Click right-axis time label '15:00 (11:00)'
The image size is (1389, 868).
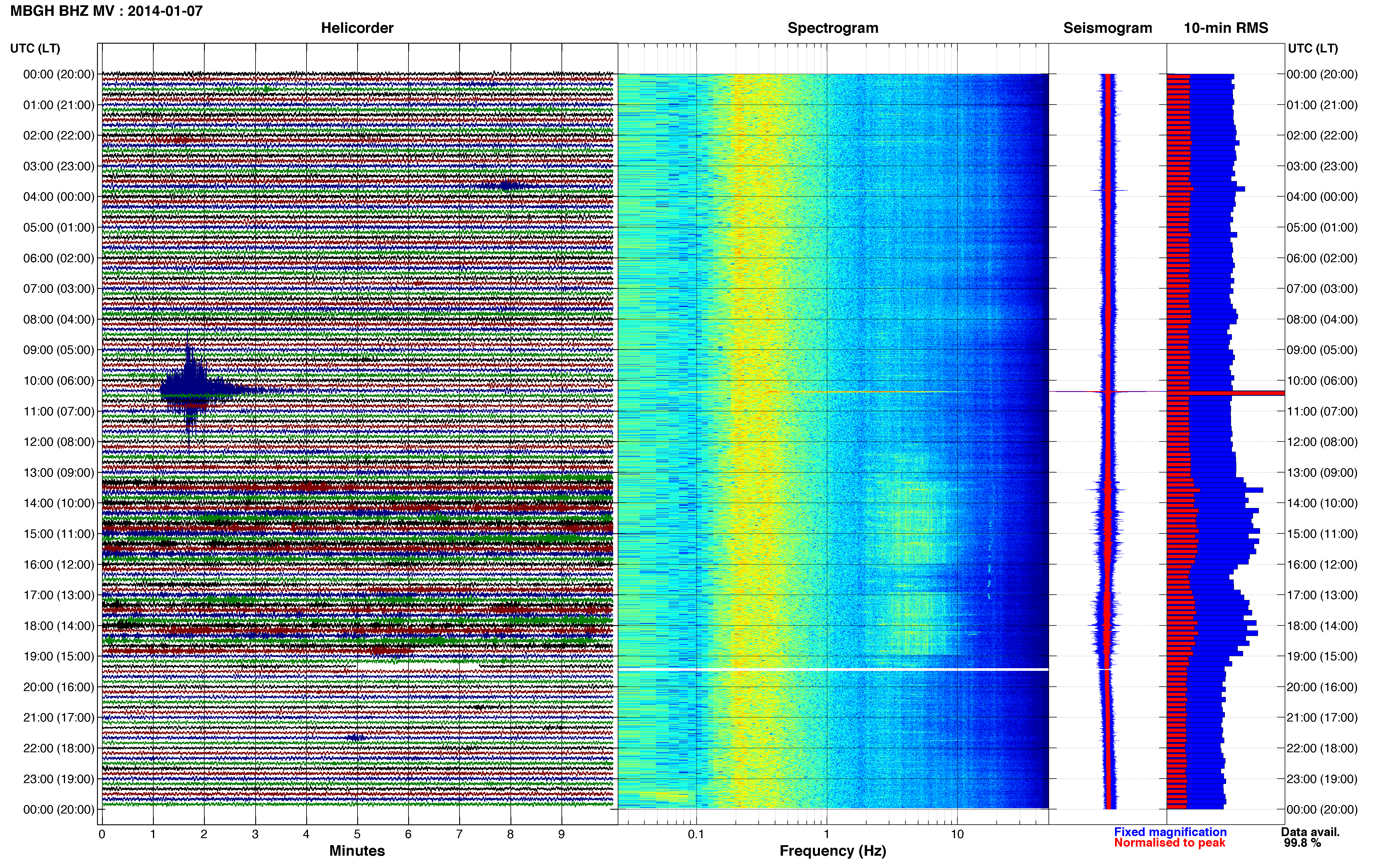coord(1322,534)
